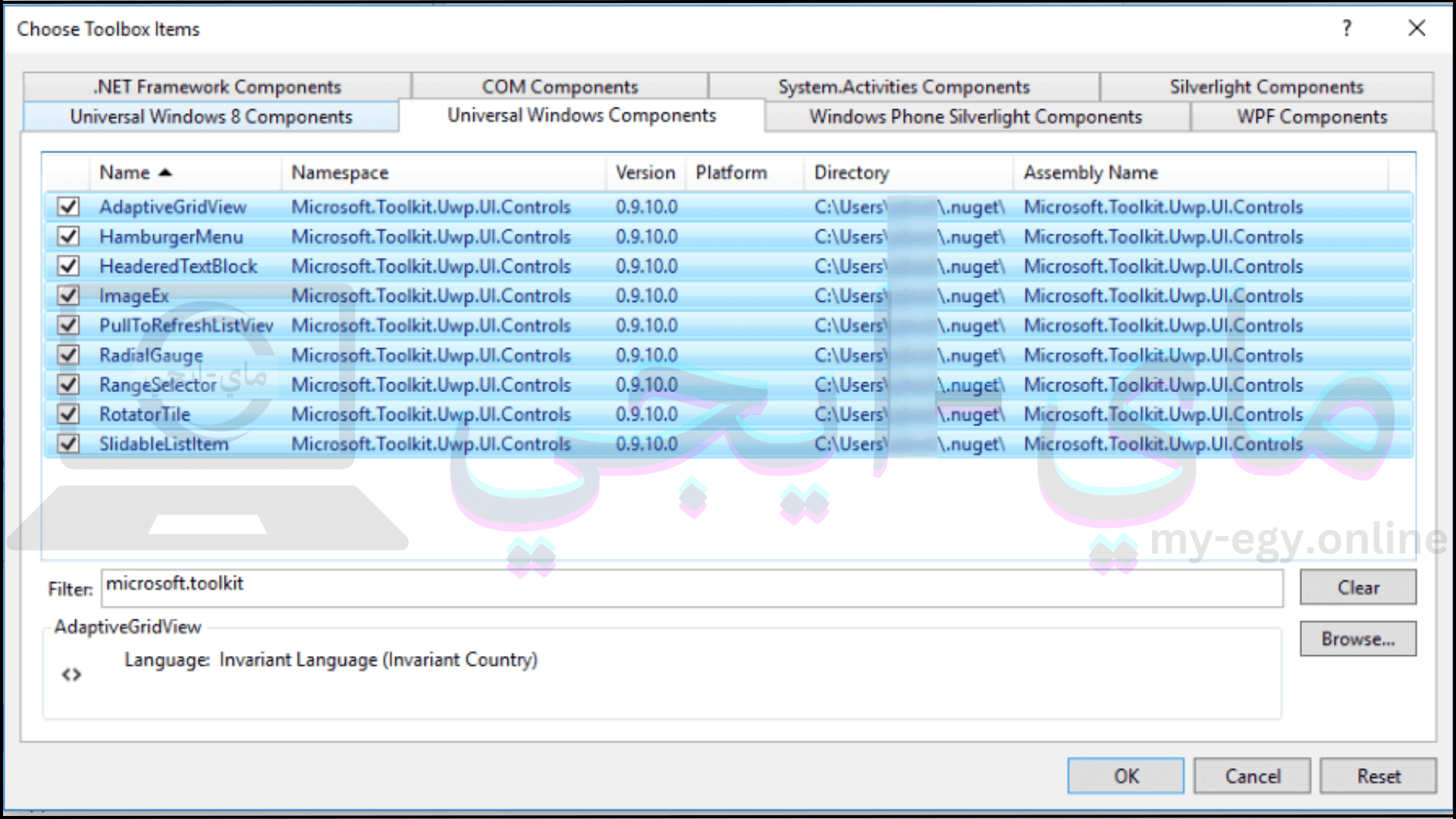Click the namespace cell of HamburgerMenu row
Viewport: 1456px width, 819px height.
[431, 237]
